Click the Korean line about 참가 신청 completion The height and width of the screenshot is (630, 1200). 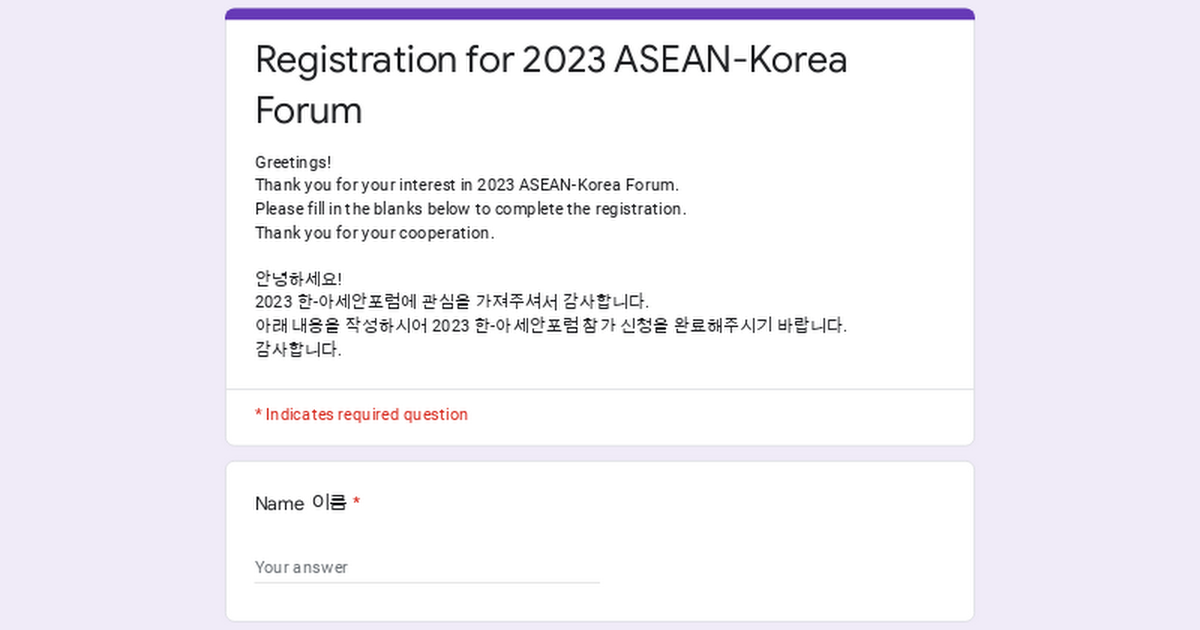pos(551,326)
